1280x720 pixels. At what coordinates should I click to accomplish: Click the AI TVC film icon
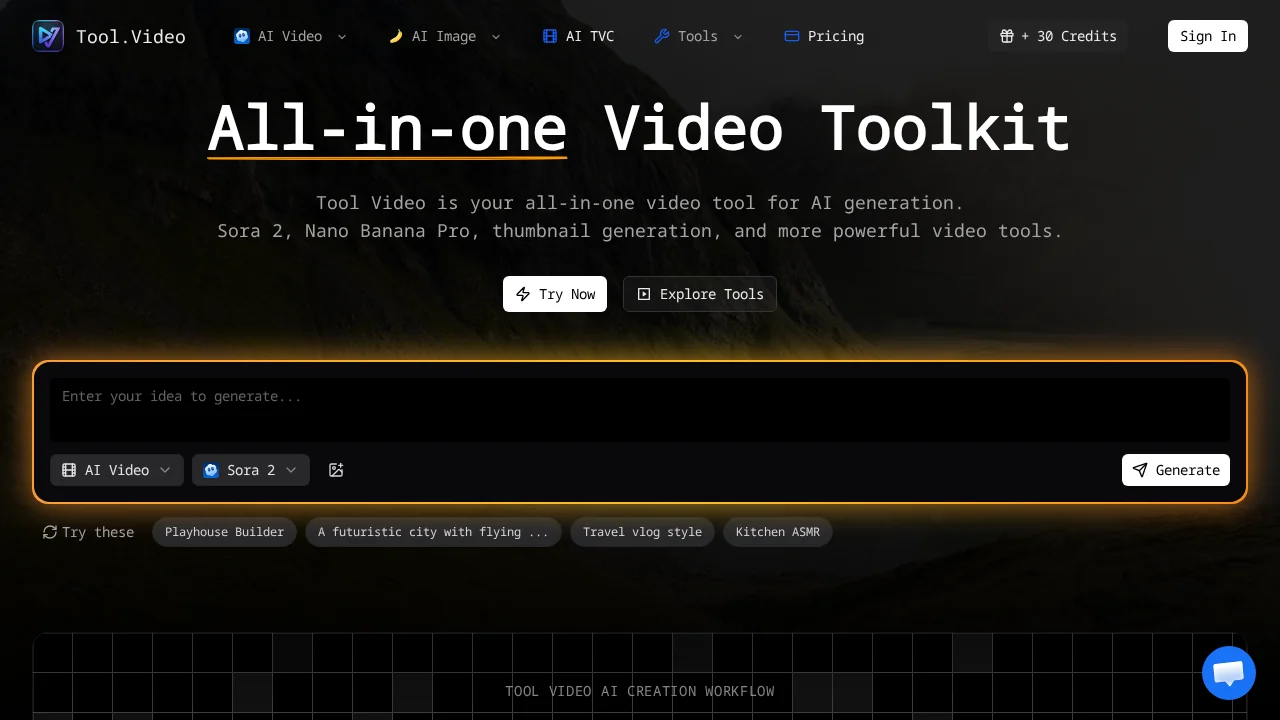tap(550, 36)
